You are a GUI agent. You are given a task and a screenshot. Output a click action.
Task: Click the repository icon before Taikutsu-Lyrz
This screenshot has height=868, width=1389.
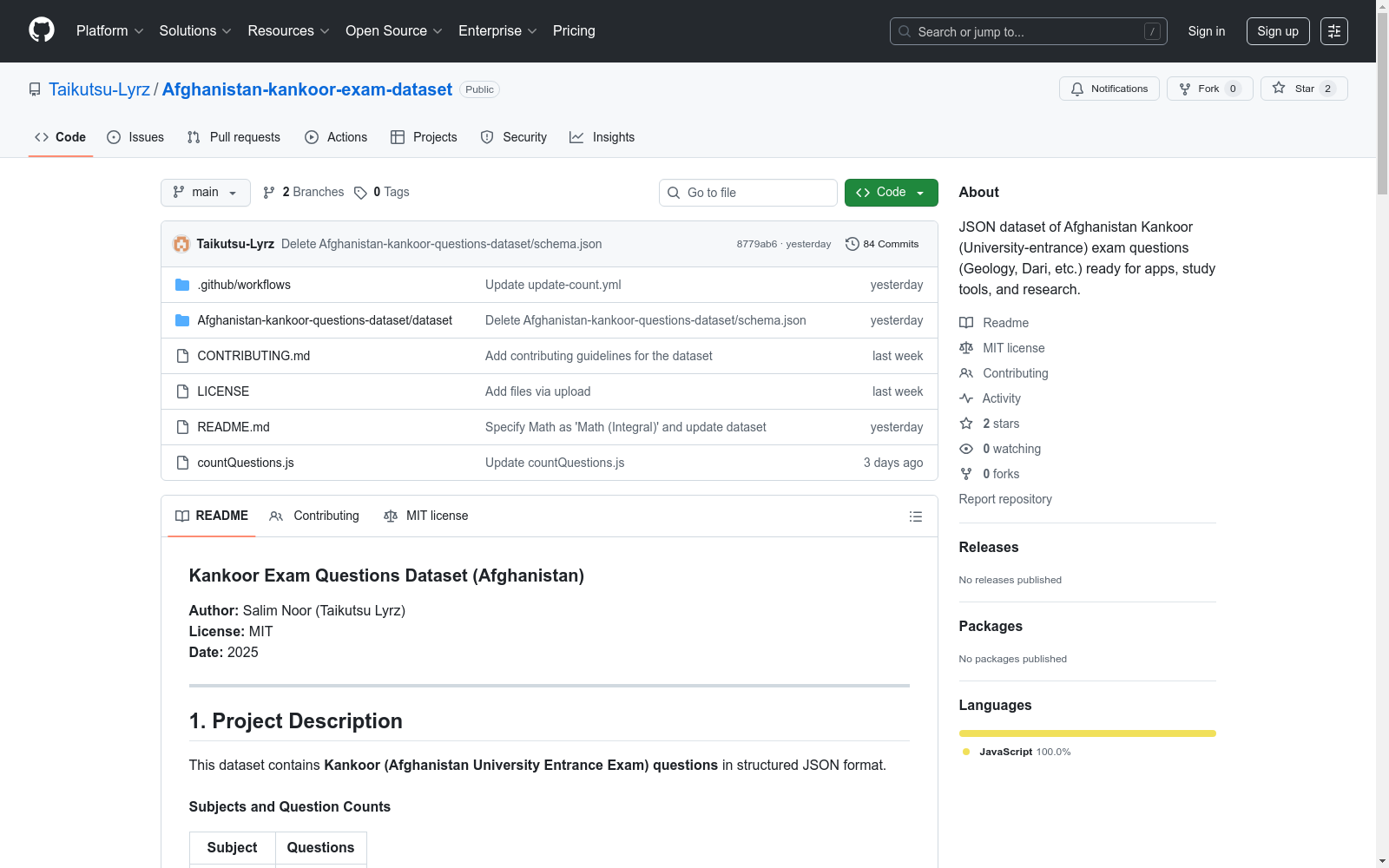click(x=35, y=89)
